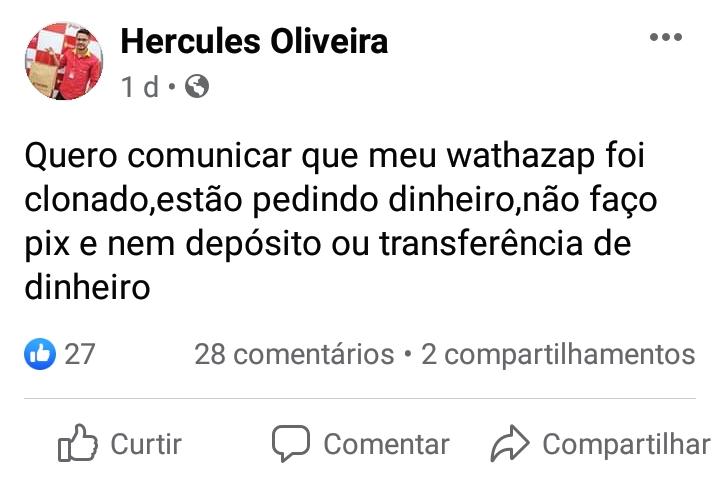
Task: View the 27 reactions count
Action: (80, 354)
